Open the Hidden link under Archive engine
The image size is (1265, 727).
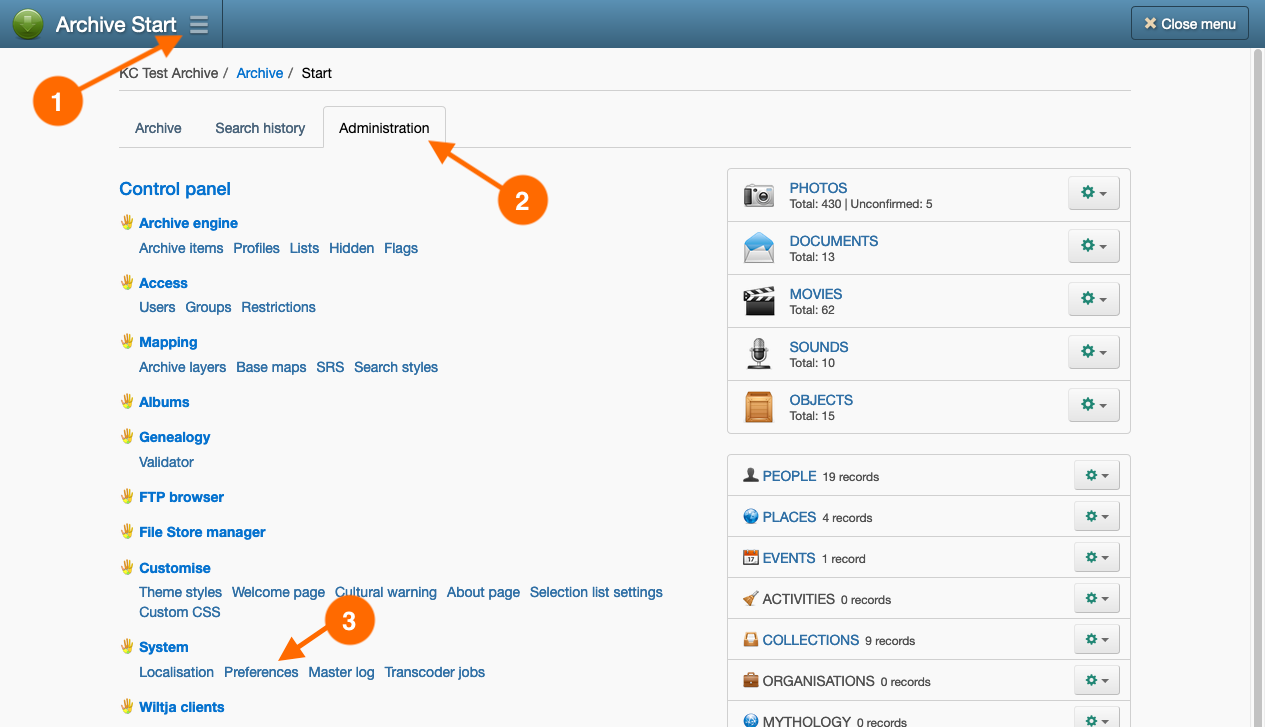point(352,248)
